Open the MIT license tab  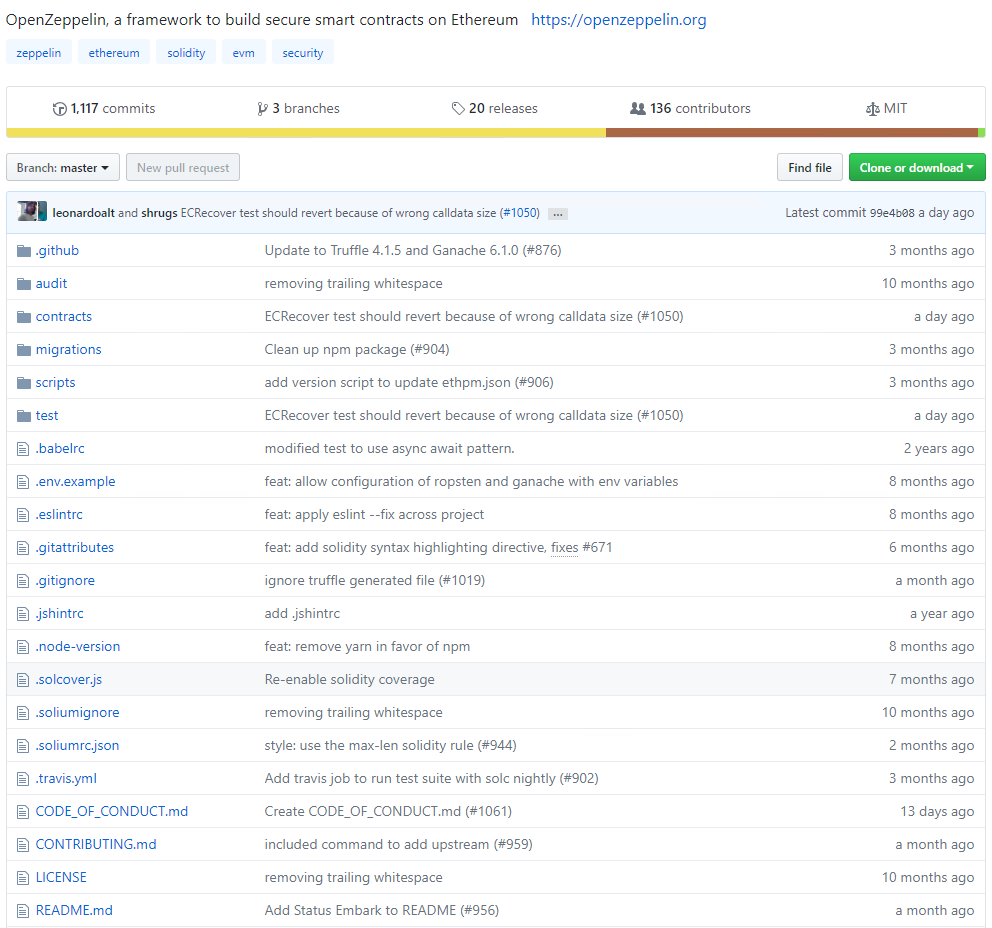(x=886, y=108)
